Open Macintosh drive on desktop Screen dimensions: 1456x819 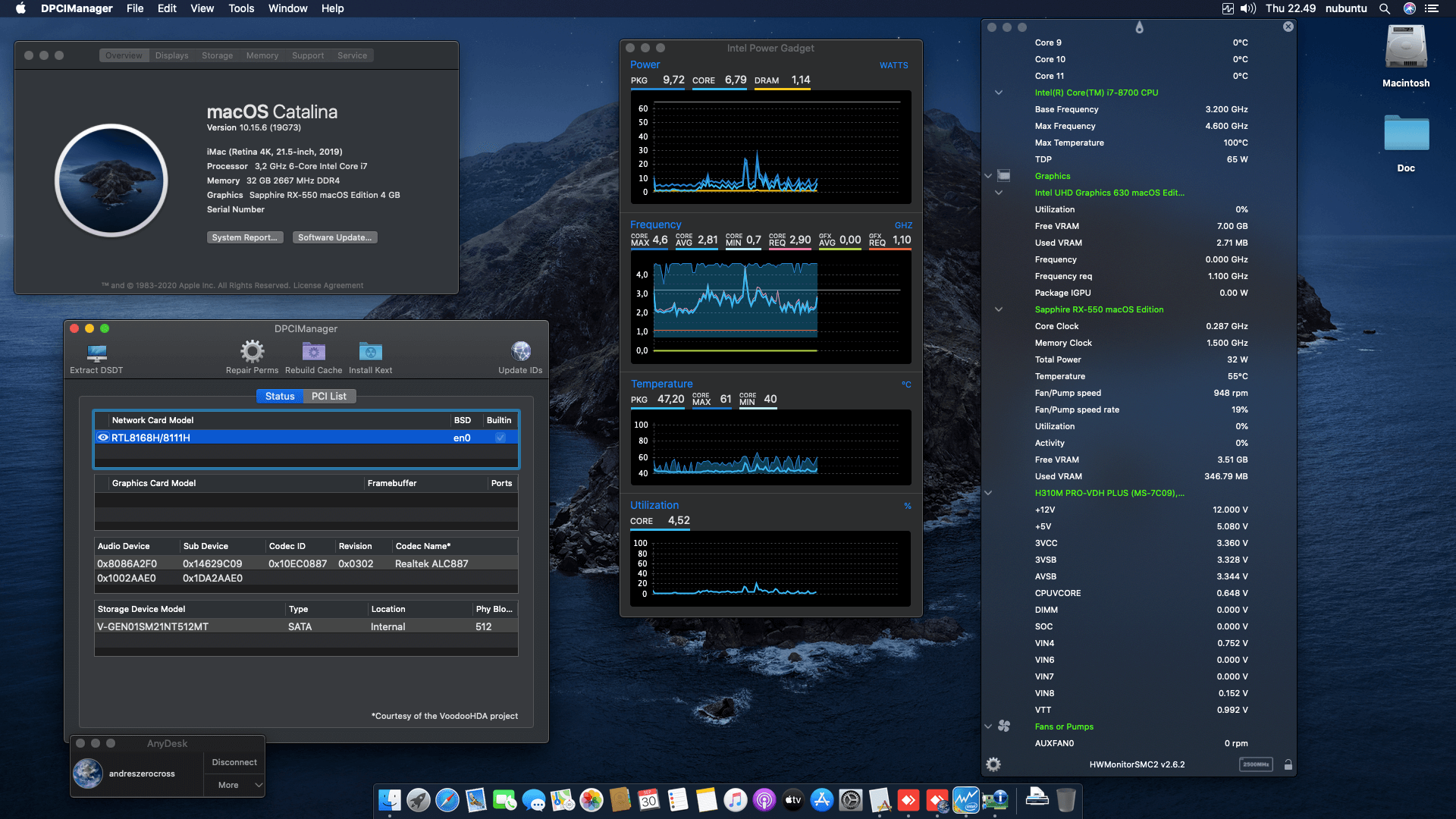(x=1406, y=56)
